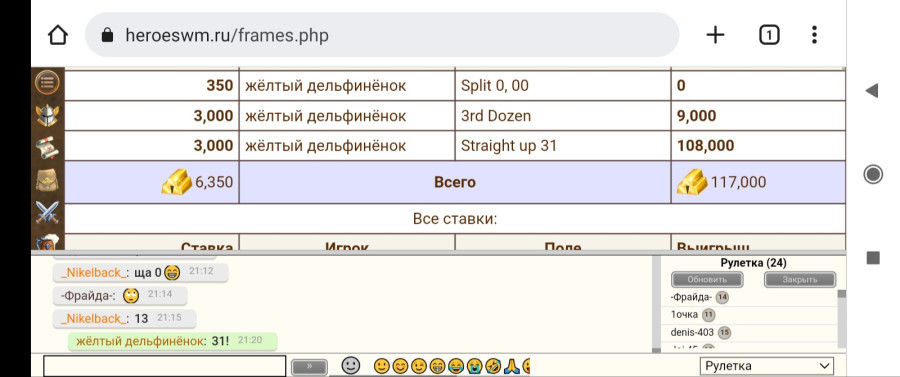Click the user list scrollbar thumb
900x377 pixels.
(842, 294)
